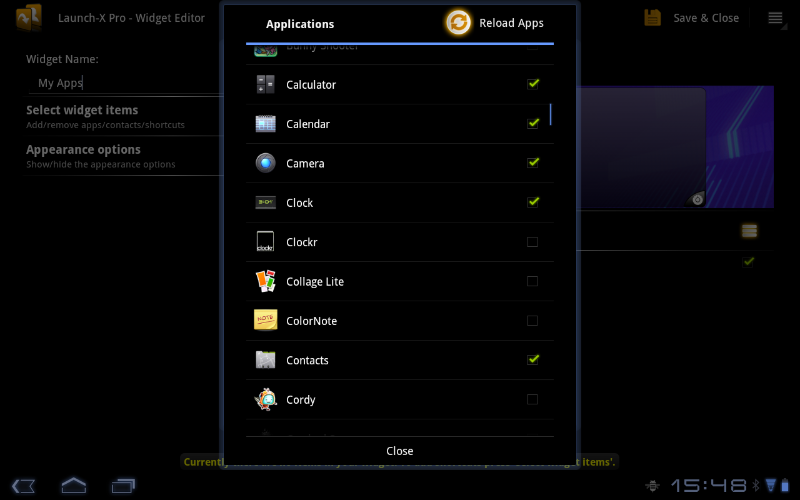This screenshot has height=500, width=800.
Task: Click the ColorNote sticky note icon
Action: point(265,321)
